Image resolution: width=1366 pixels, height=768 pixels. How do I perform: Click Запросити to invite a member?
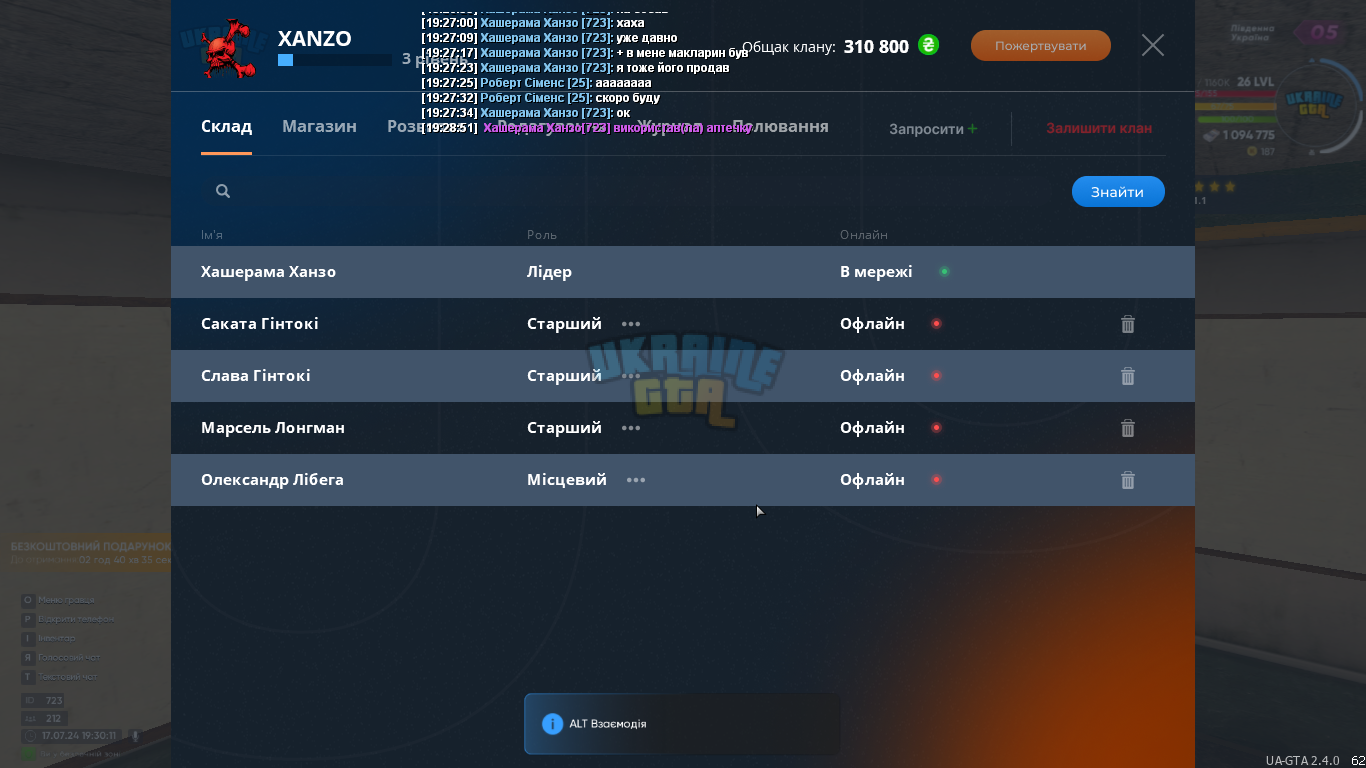point(933,129)
